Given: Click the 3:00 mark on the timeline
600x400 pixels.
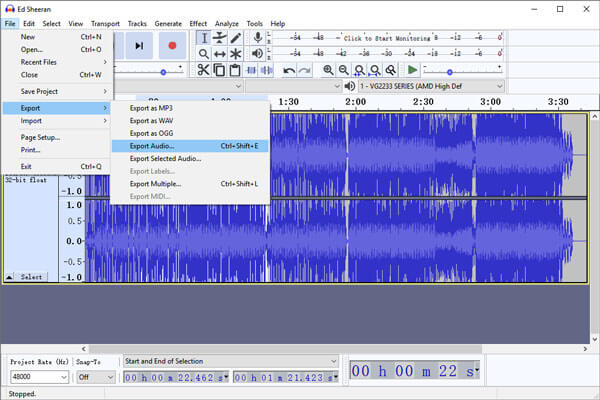Looking at the screenshot, I should point(491,102).
